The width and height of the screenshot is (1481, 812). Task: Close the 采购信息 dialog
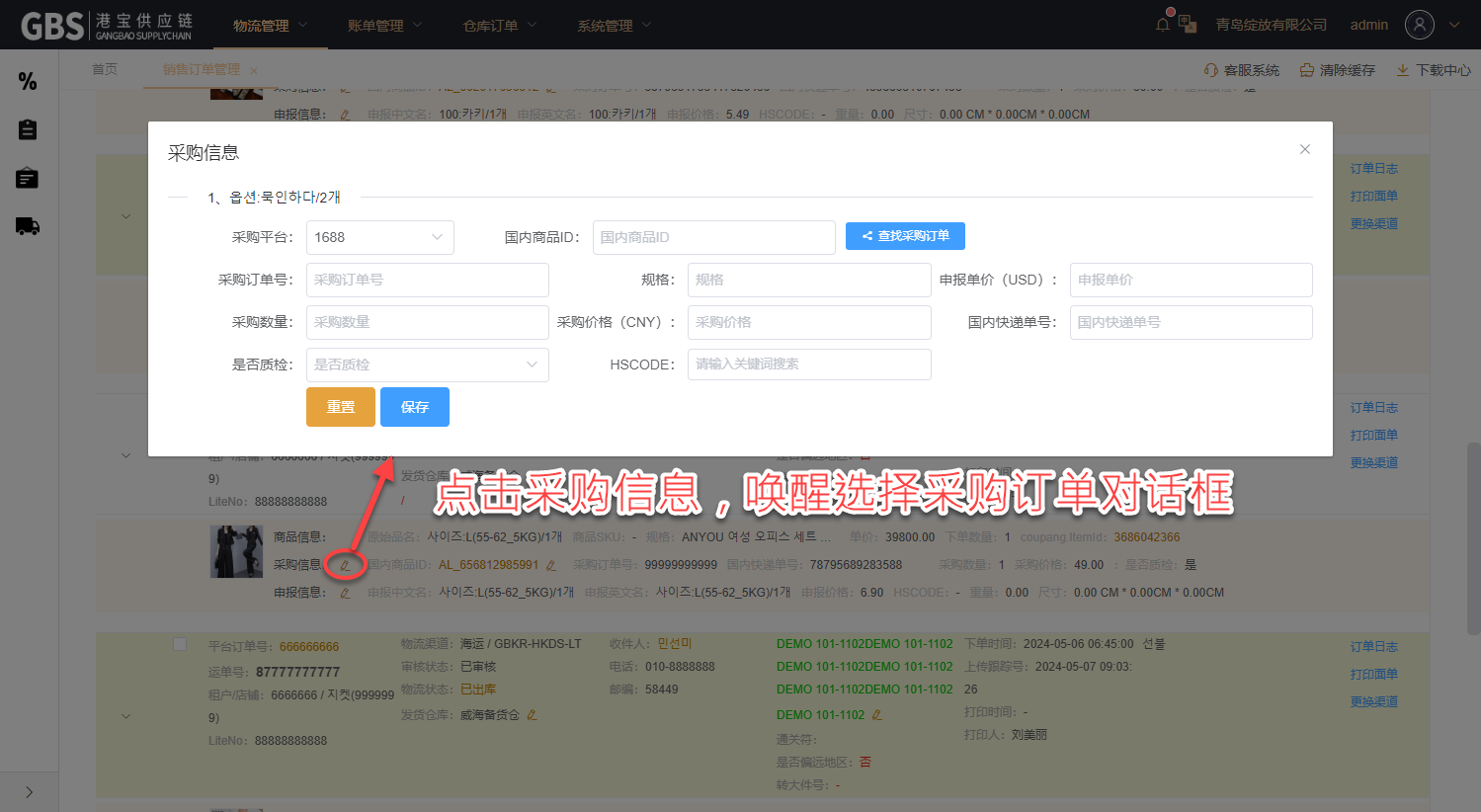(x=1304, y=149)
